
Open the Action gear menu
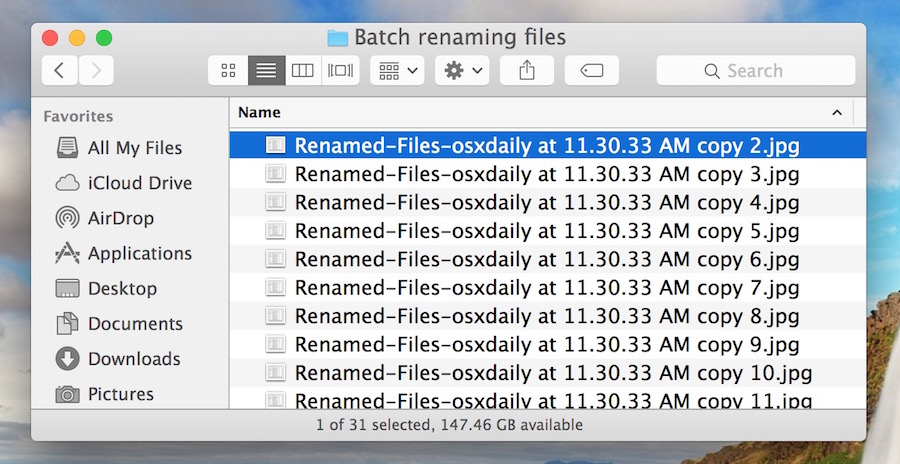click(462, 71)
